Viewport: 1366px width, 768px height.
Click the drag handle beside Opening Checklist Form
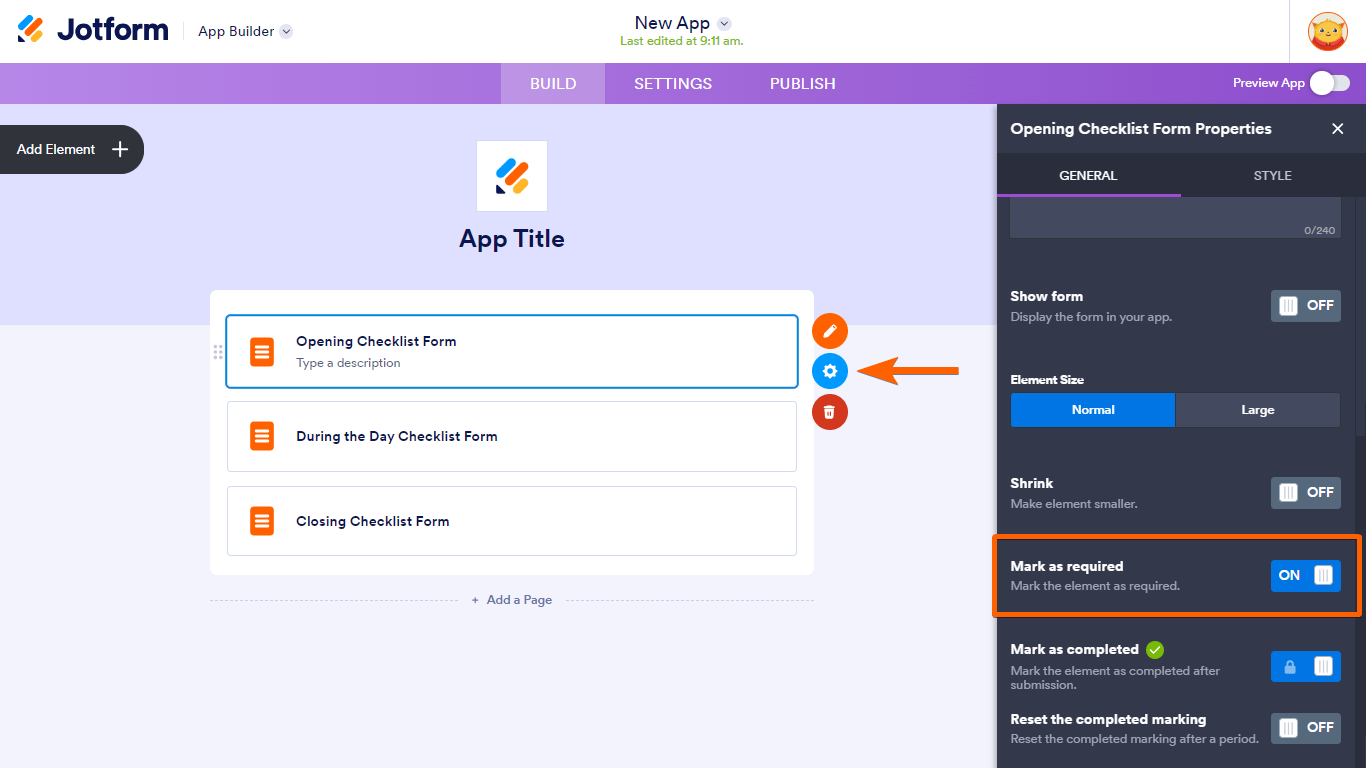coord(218,352)
